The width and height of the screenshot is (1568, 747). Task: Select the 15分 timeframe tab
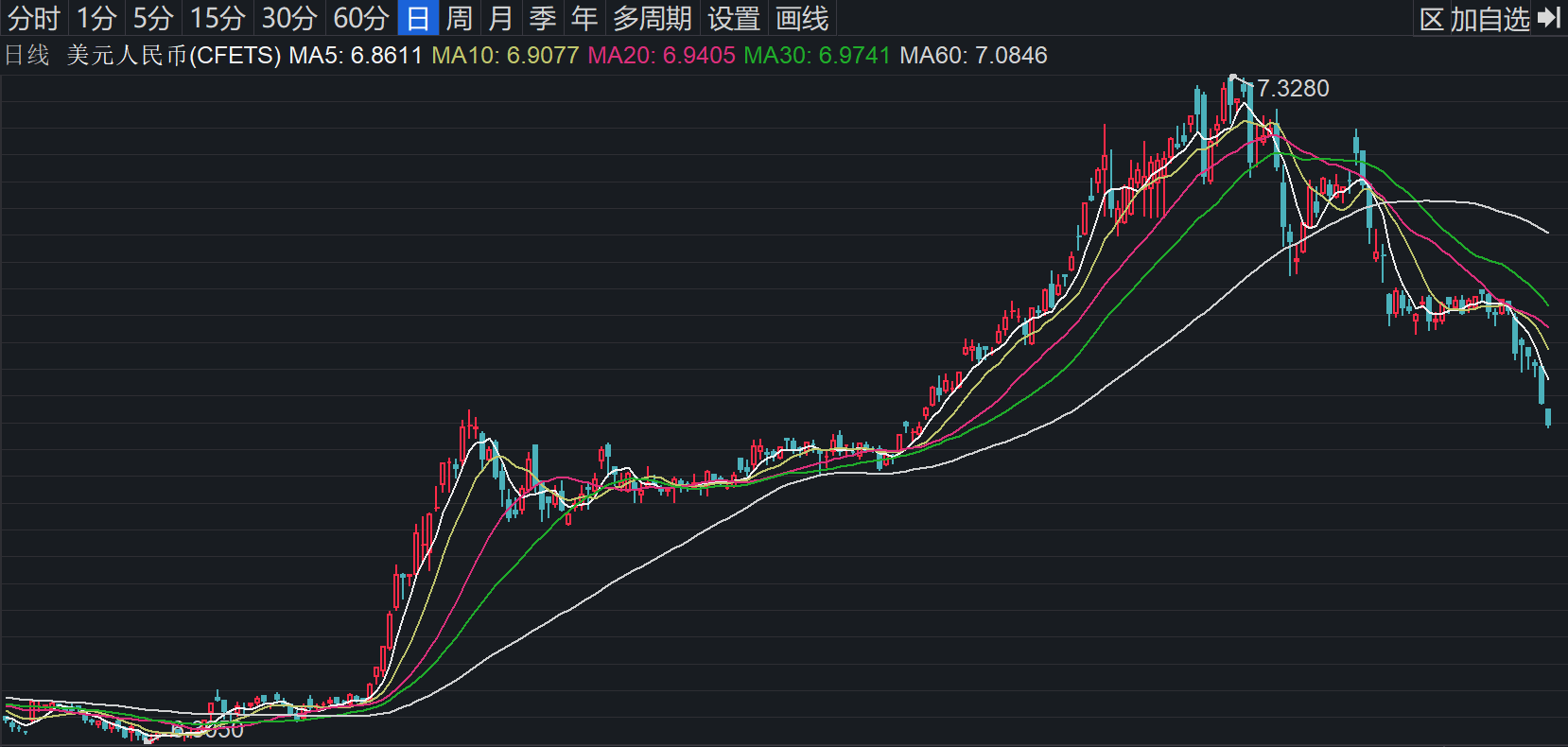218,18
